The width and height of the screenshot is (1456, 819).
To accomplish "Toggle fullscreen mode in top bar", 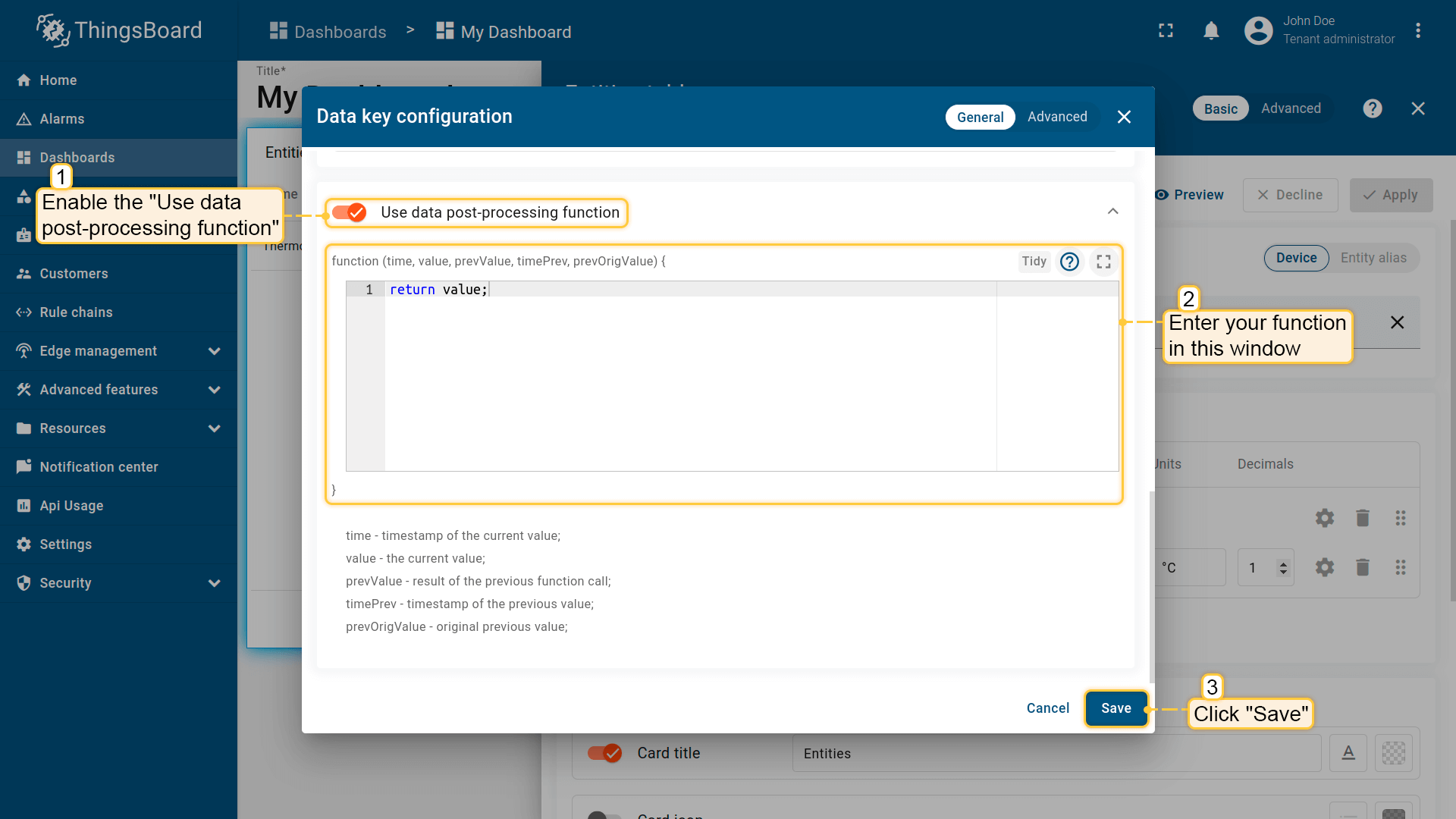I will 1166,31.
